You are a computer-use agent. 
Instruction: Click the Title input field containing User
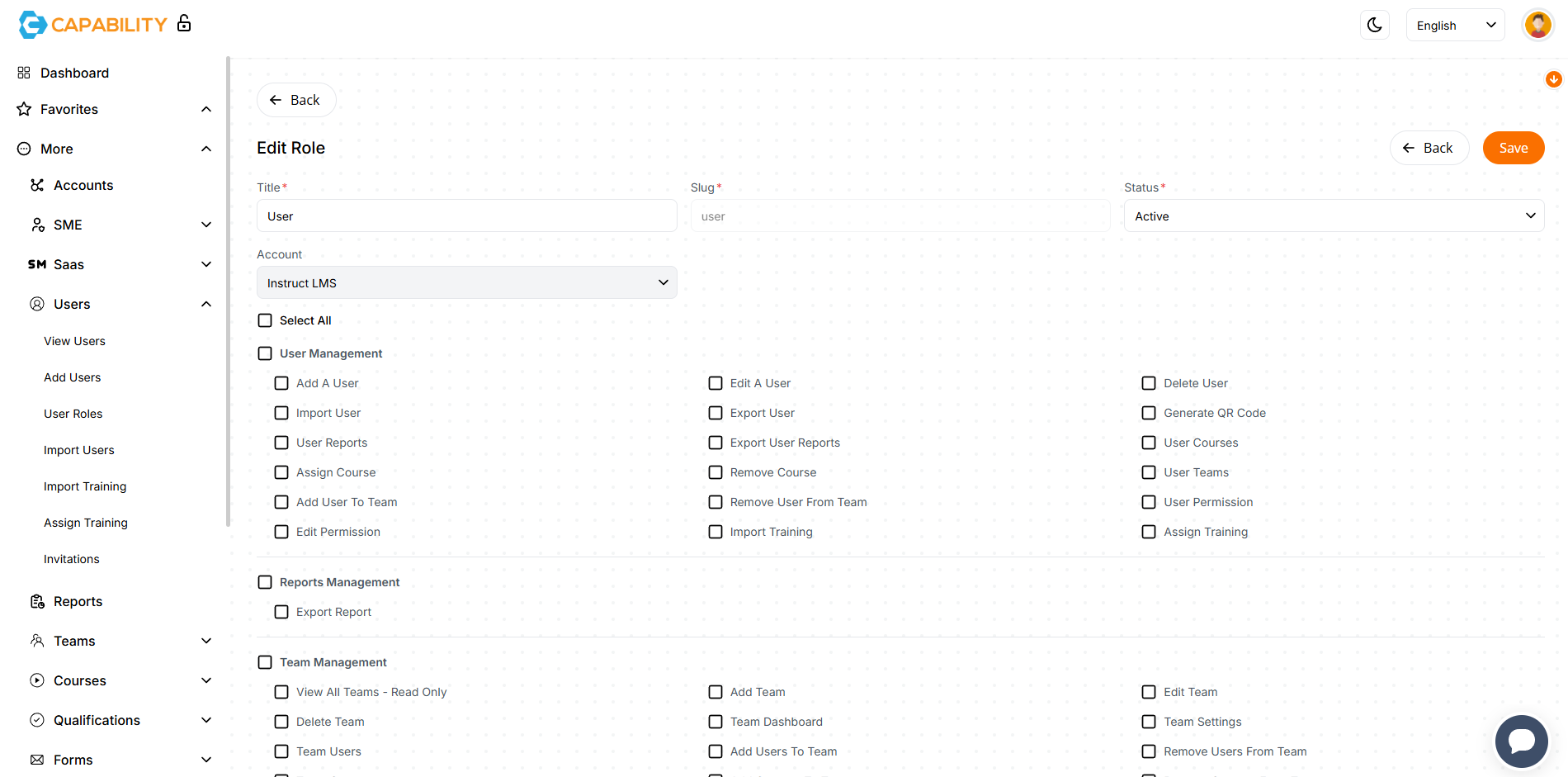click(467, 216)
